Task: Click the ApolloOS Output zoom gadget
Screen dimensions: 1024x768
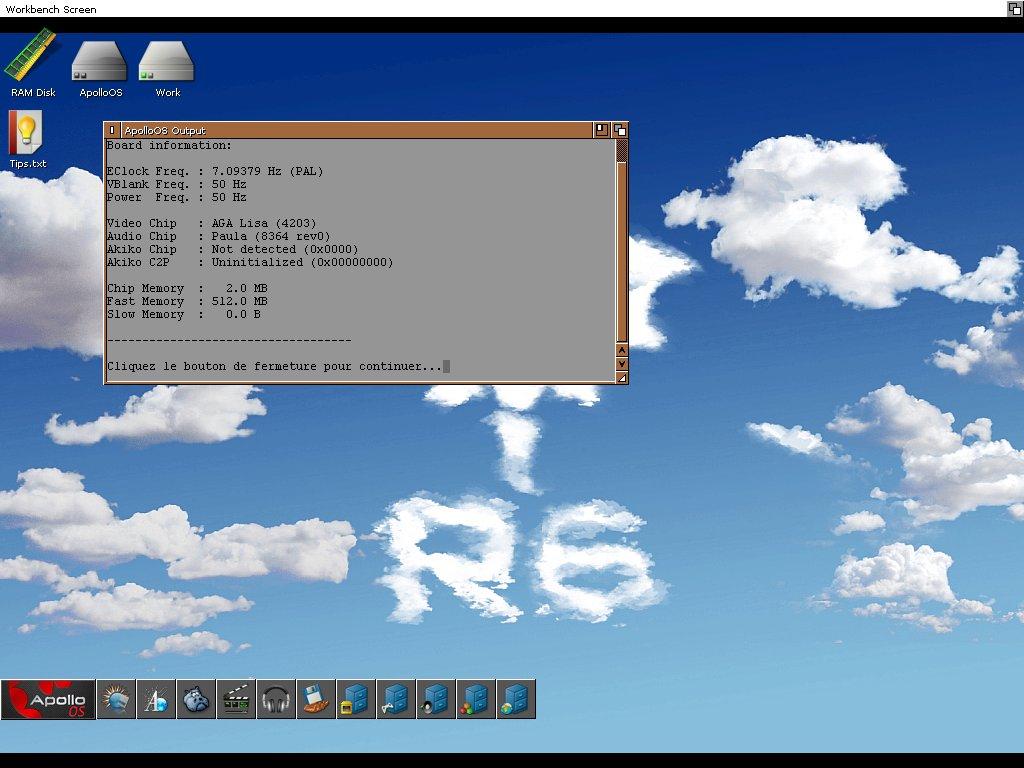Action: click(x=601, y=130)
